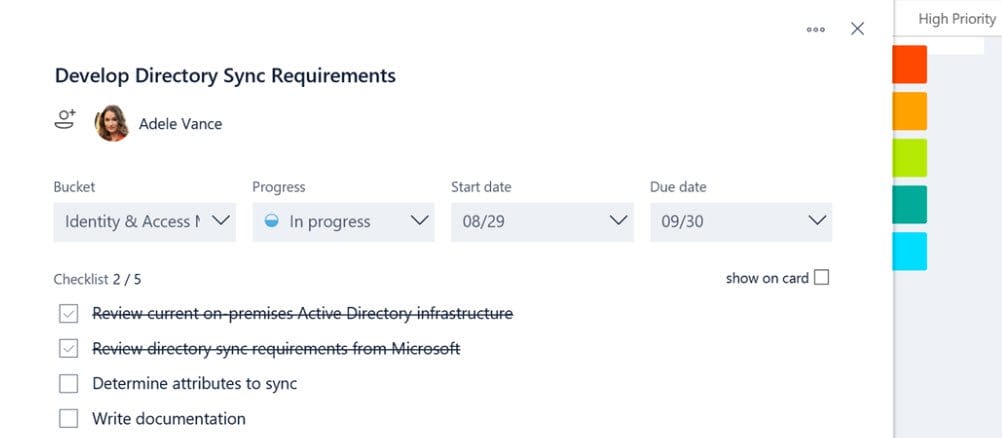Screen dimensions: 1002x438
Task: Click Adele Vance's profile picture
Action: pos(112,124)
